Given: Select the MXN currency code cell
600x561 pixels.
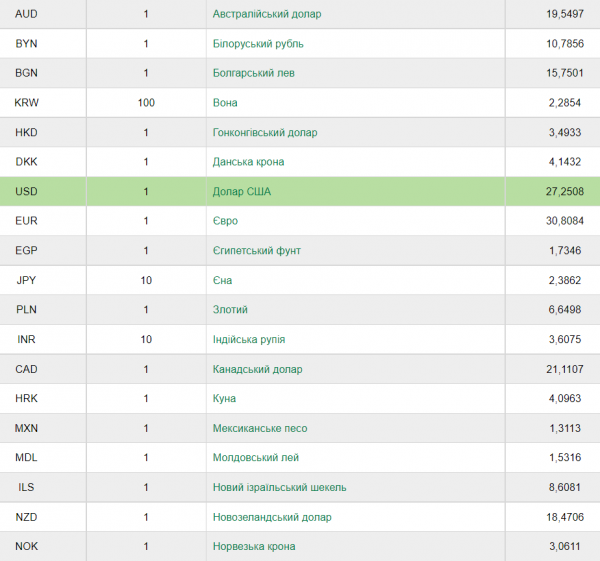Looking at the screenshot, I should (43, 428).
